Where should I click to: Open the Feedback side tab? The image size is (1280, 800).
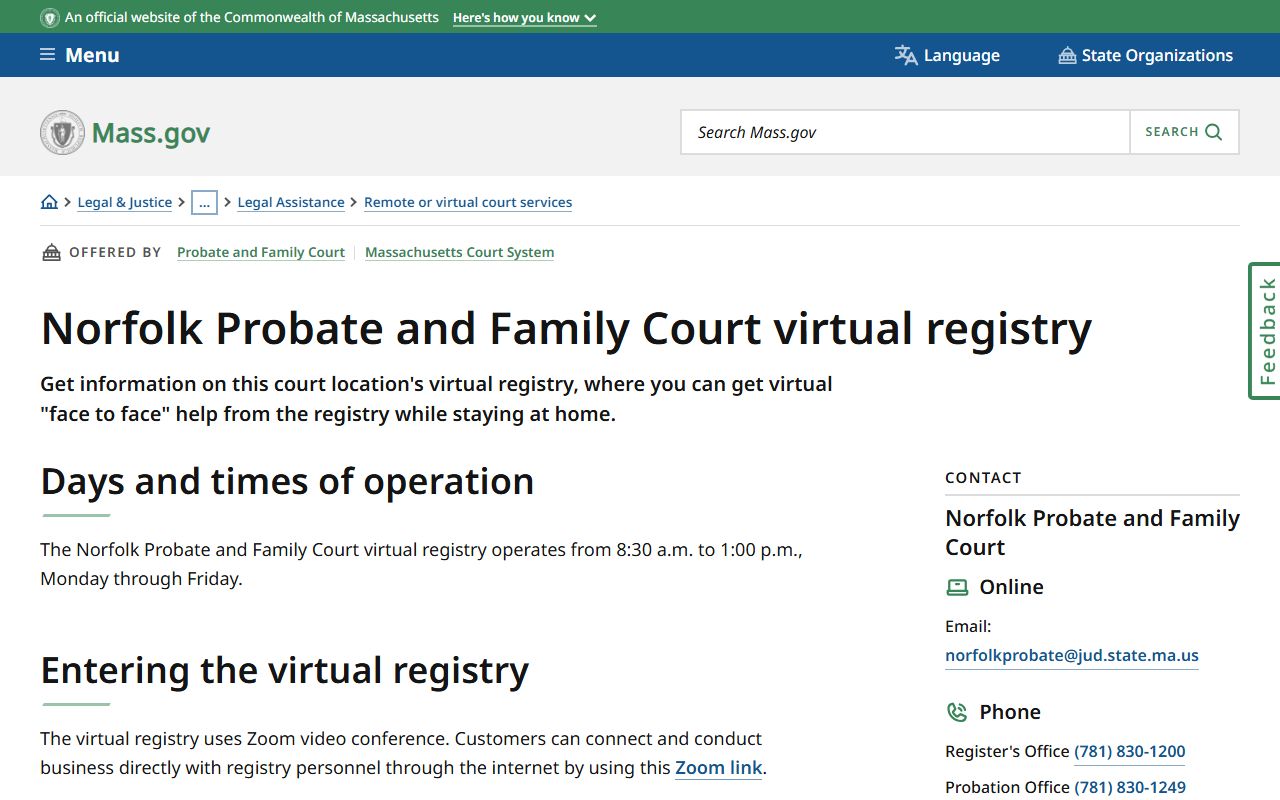1265,331
